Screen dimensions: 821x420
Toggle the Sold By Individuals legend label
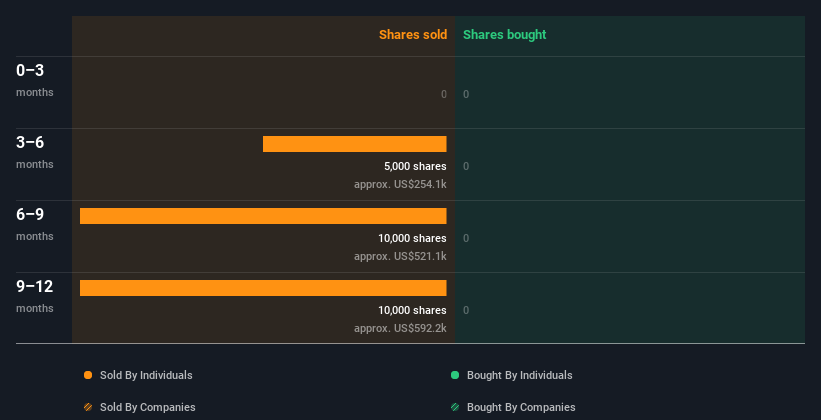click(x=146, y=375)
